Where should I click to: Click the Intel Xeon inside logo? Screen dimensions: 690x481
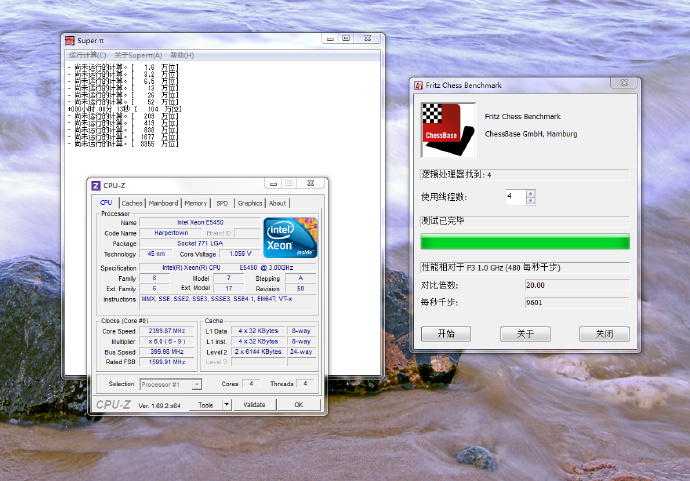(290, 238)
